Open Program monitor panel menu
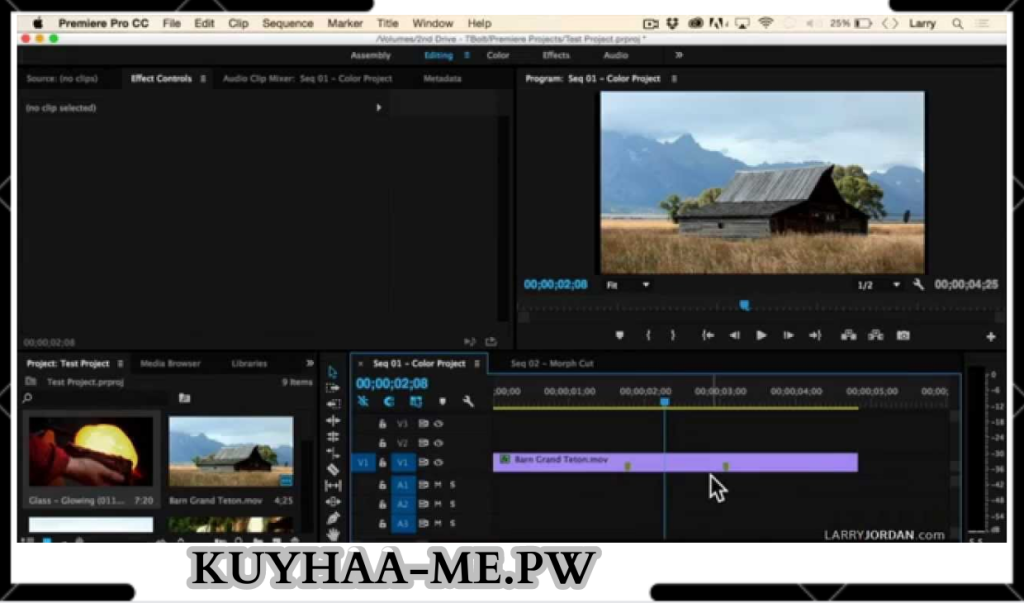Screen dimensions: 1024x603 tap(674, 78)
